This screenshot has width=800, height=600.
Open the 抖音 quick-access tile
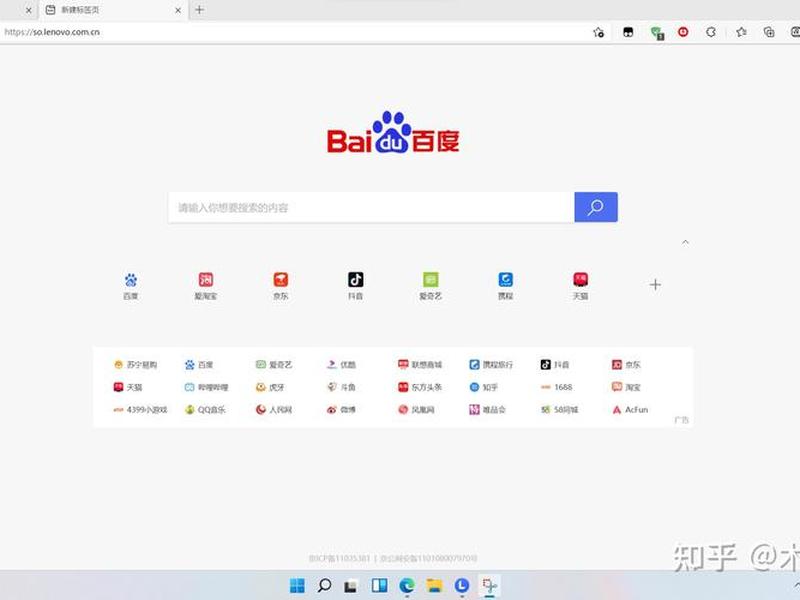pyautogui.click(x=356, y=286)
